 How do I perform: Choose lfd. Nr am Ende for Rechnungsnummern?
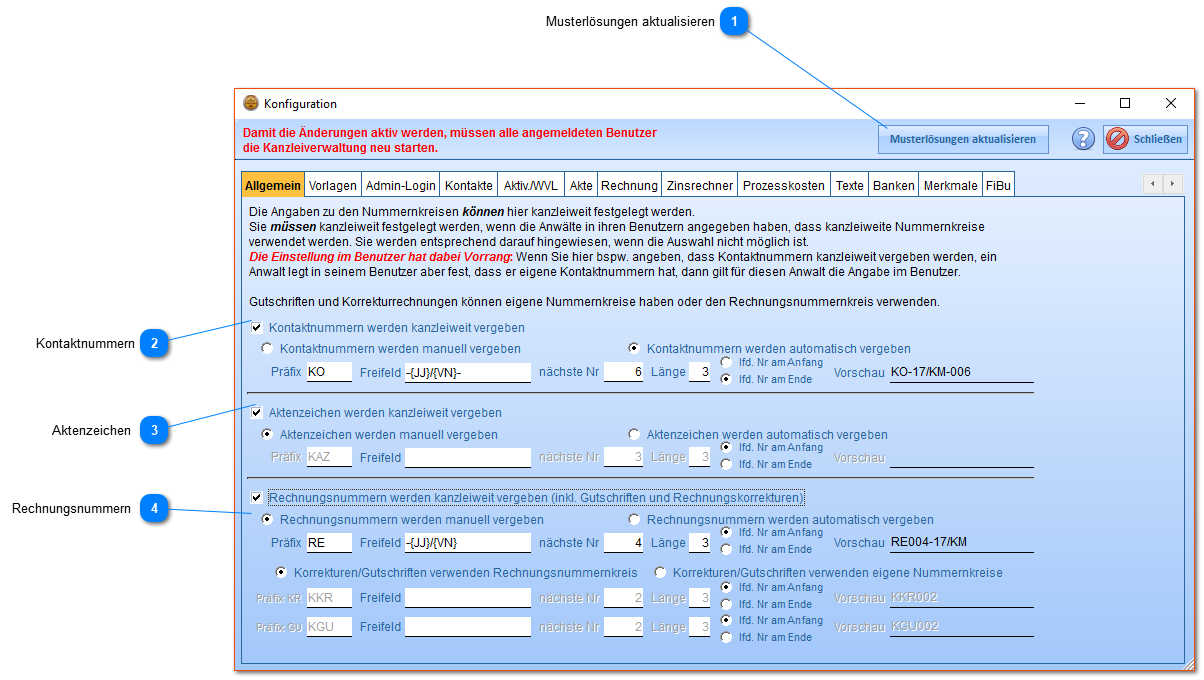(x=727, y=549)
